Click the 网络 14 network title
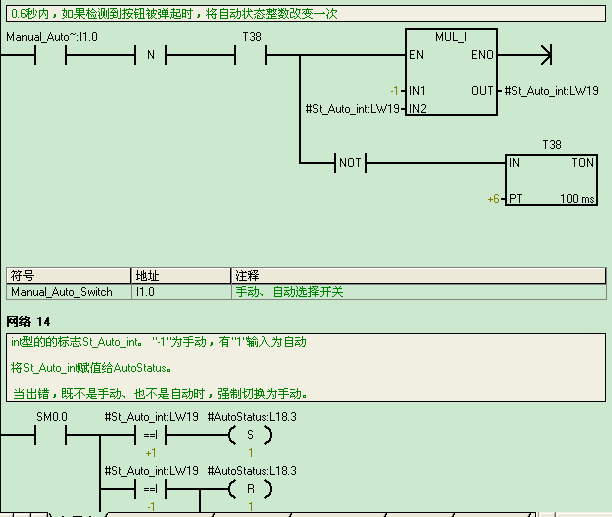Screen dimensions: 612x517 pos(28,322)
